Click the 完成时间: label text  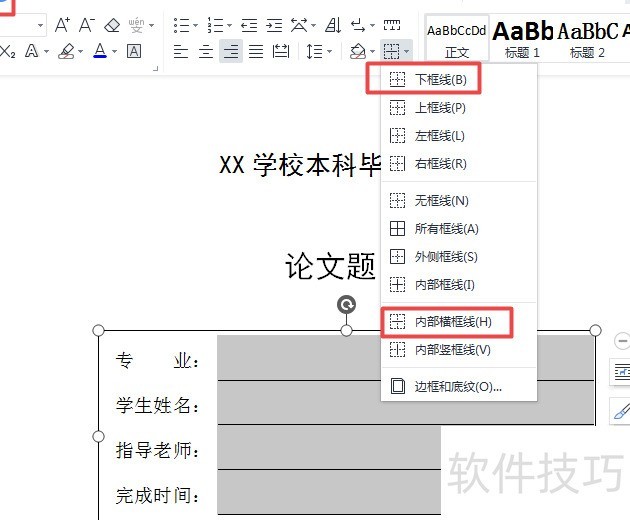pos(157,495)
